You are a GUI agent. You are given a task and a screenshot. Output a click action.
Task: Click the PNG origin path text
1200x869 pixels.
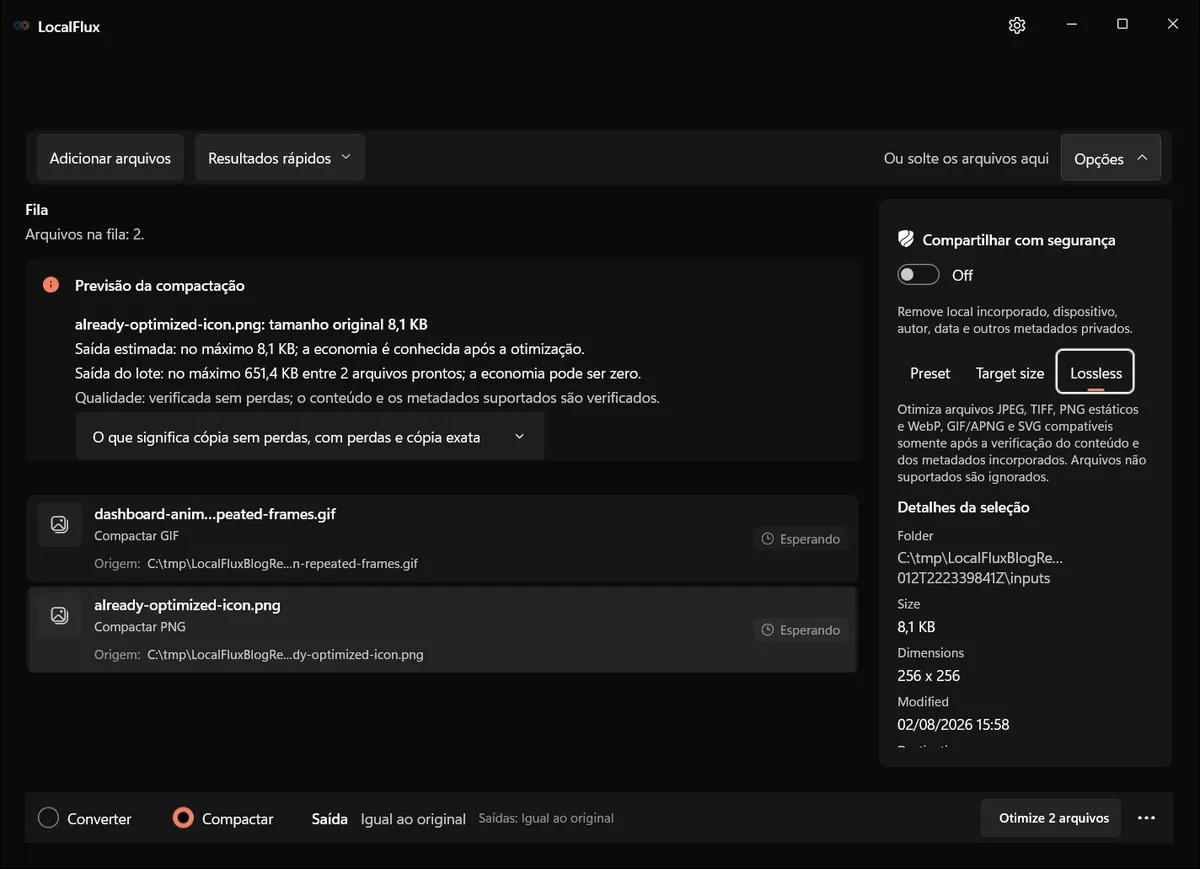coord(285,655)
